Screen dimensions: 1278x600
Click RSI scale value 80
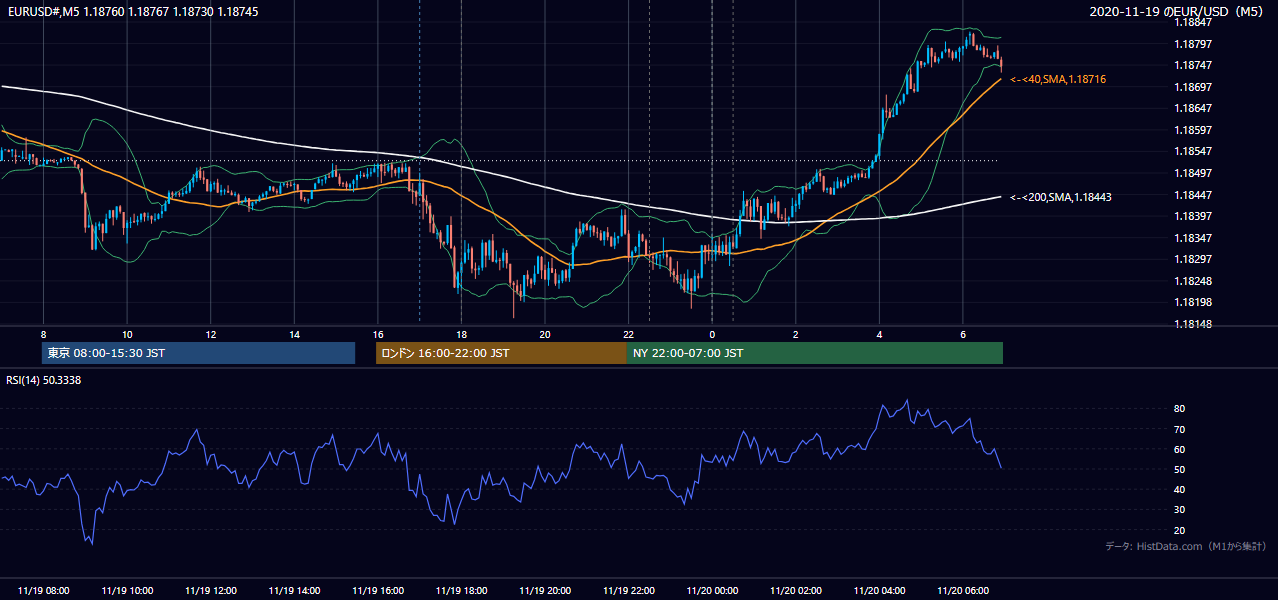click(x=1180, y=409)
